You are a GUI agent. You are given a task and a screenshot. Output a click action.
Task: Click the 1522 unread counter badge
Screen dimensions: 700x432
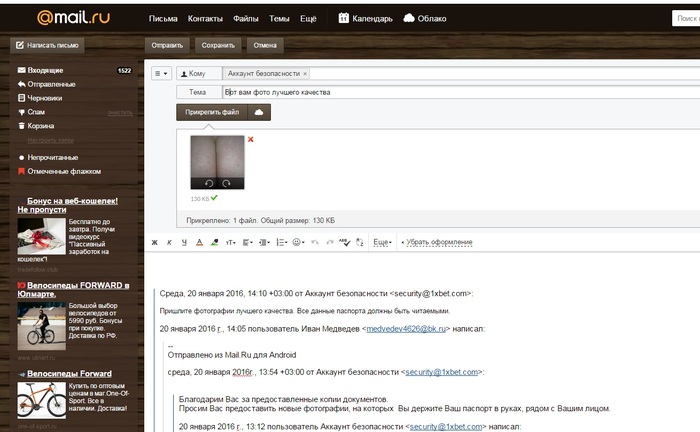[x=124, y=71]
